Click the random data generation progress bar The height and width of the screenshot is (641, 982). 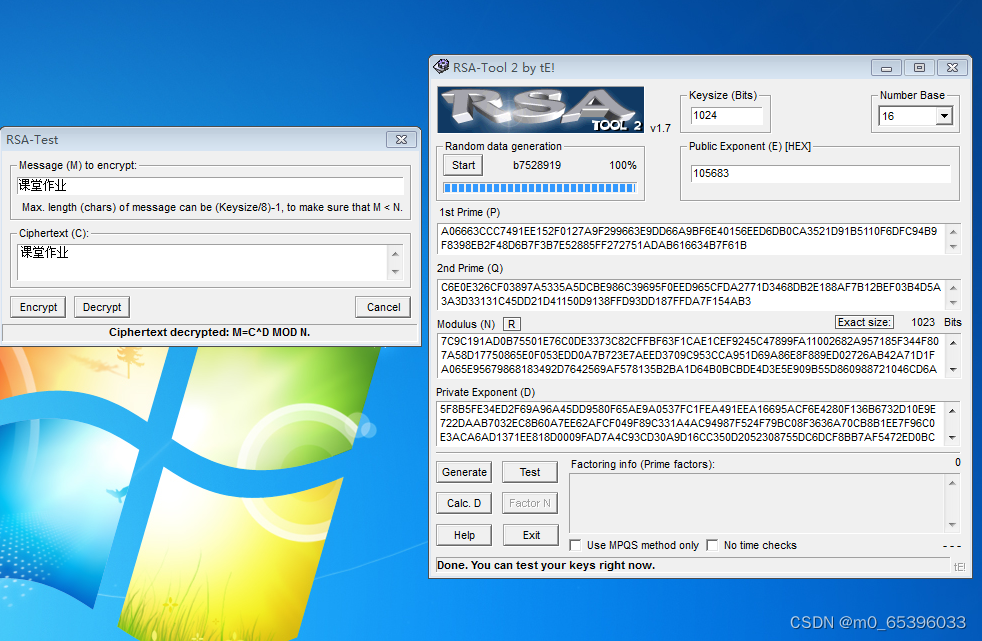click(x=540, y=188)
